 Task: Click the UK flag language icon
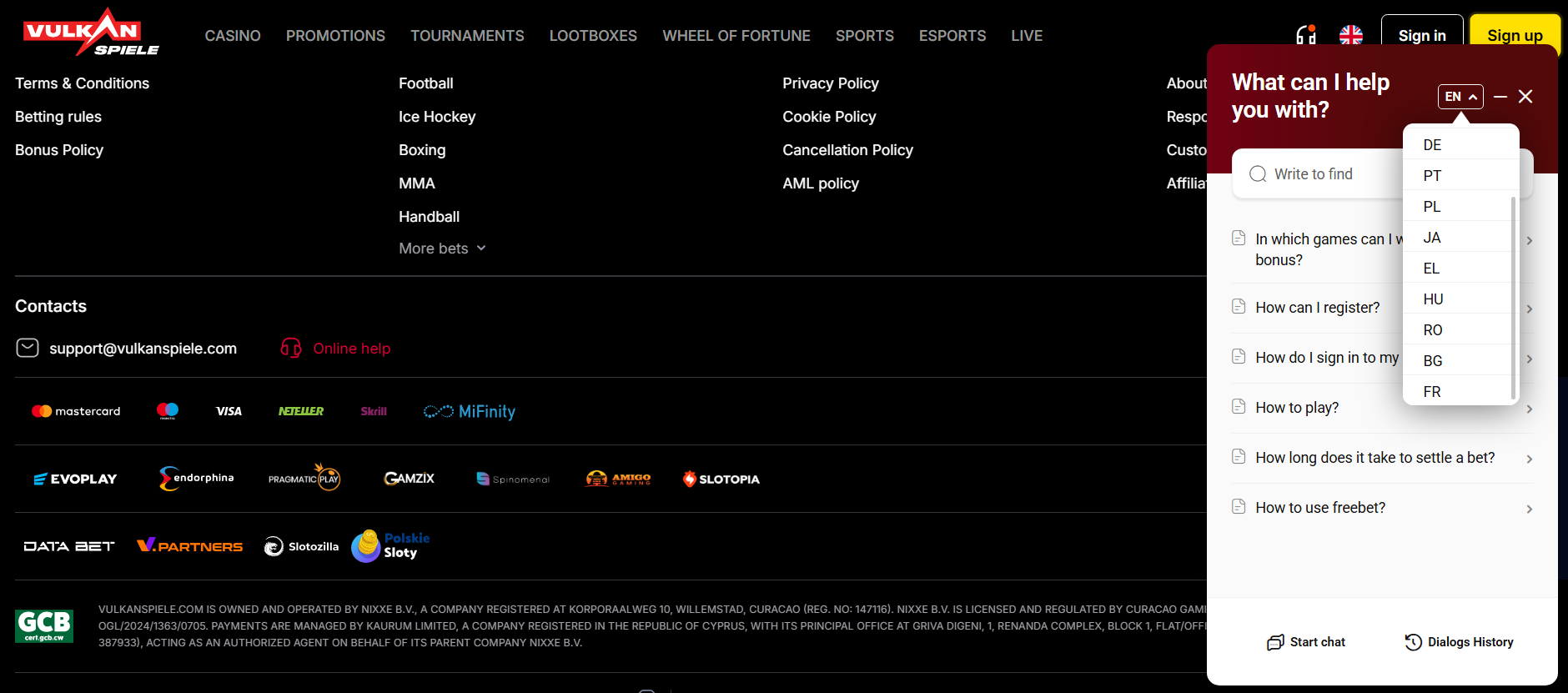point(1350,35)
